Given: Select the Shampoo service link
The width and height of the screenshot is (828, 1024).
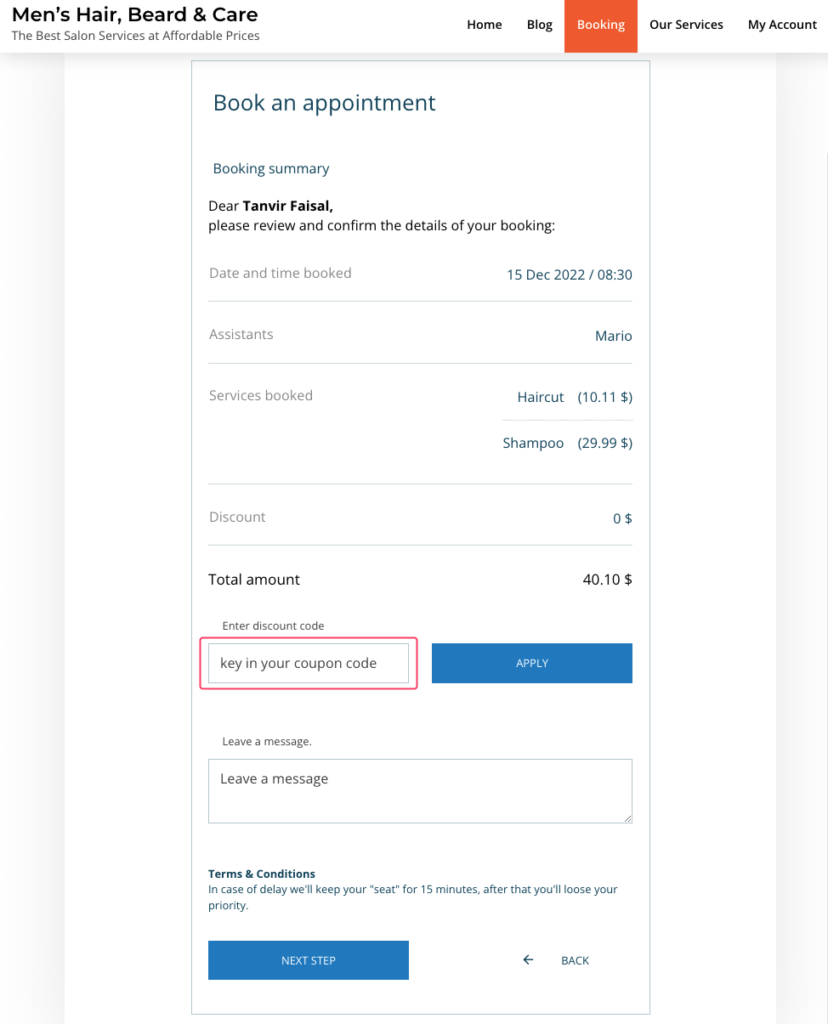Looking at the screenshot, I should [533, 442].
